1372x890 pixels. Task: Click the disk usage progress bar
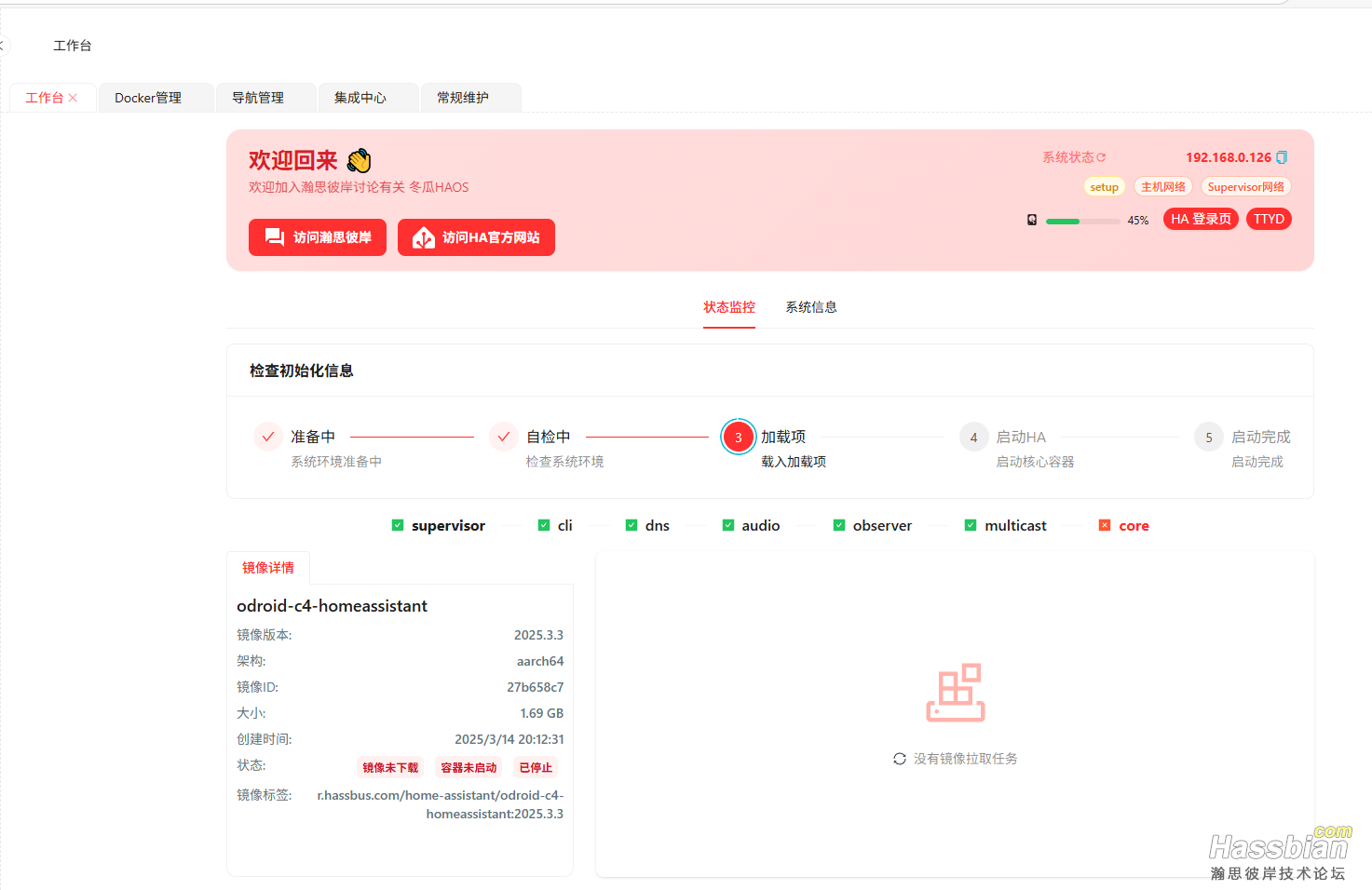point(1082,222)
